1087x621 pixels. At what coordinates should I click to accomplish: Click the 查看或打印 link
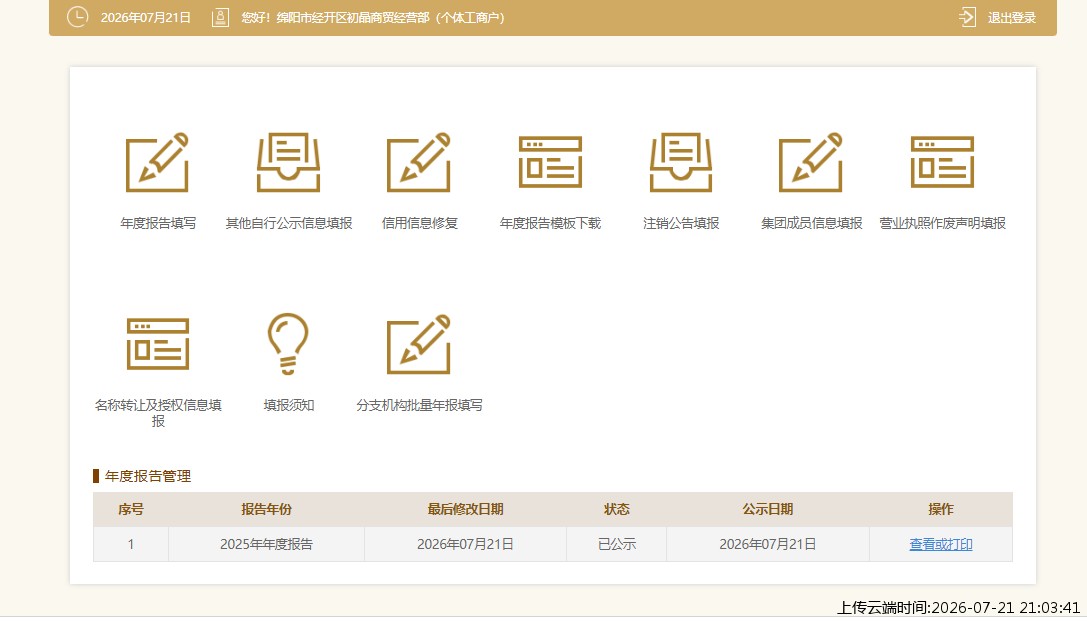(941, 544)
